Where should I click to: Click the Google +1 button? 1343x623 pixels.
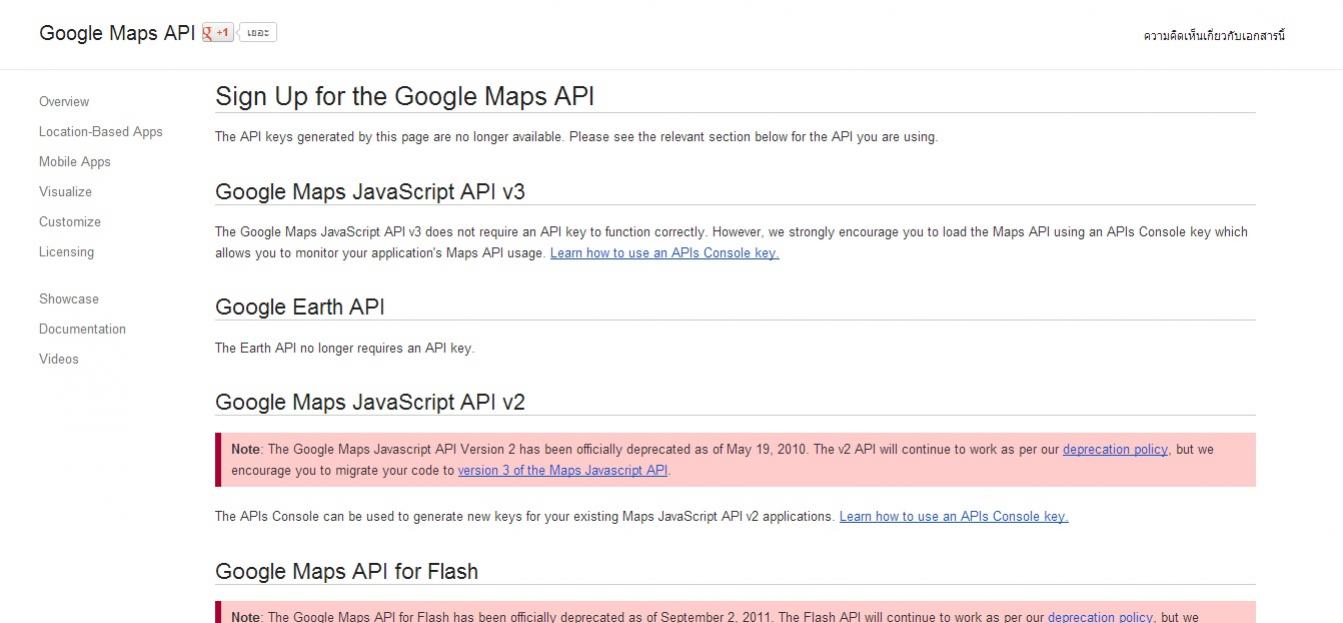(x=218, y=33)
